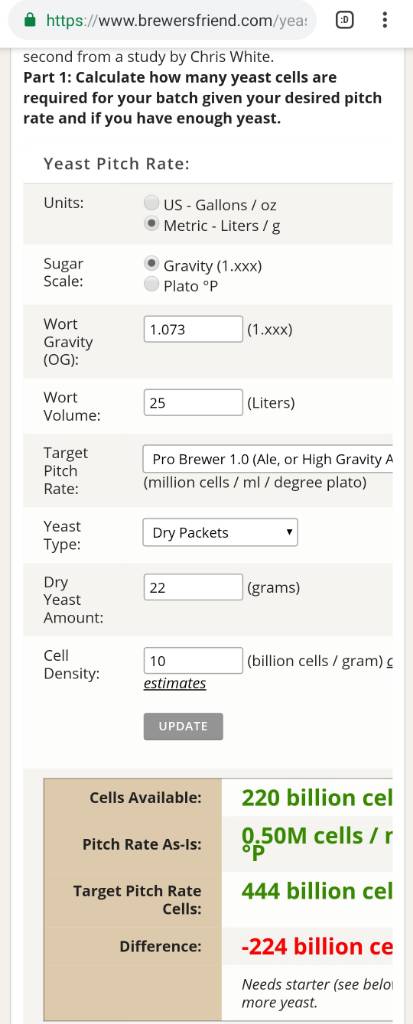Click the 444 billion target pitch cells value
This screenshot has width=413, height=1024.
pos(317,891)
